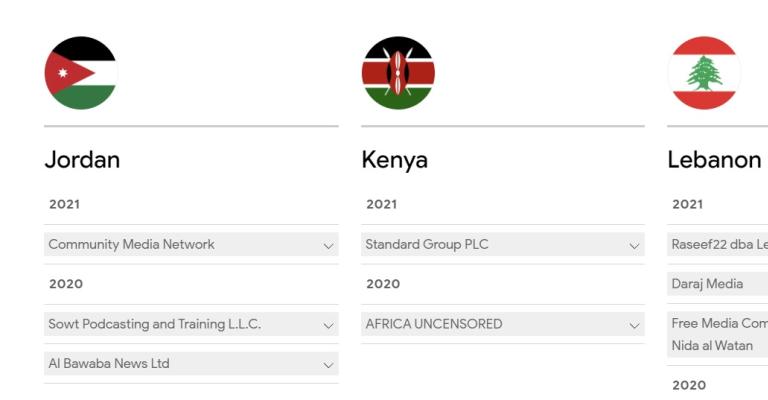The height and width of the screenshot is (400, 768).
Task: Click the Jordan flag icon
Action: tap(81, 73)
